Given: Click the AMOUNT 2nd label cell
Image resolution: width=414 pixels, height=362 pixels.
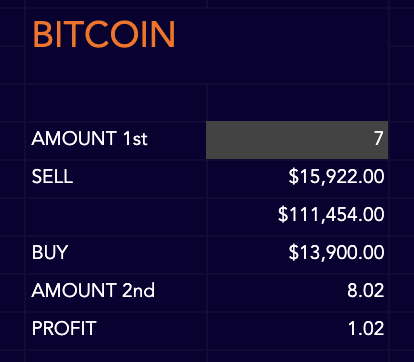Looking at the screenshot, I should coord(116,293).
